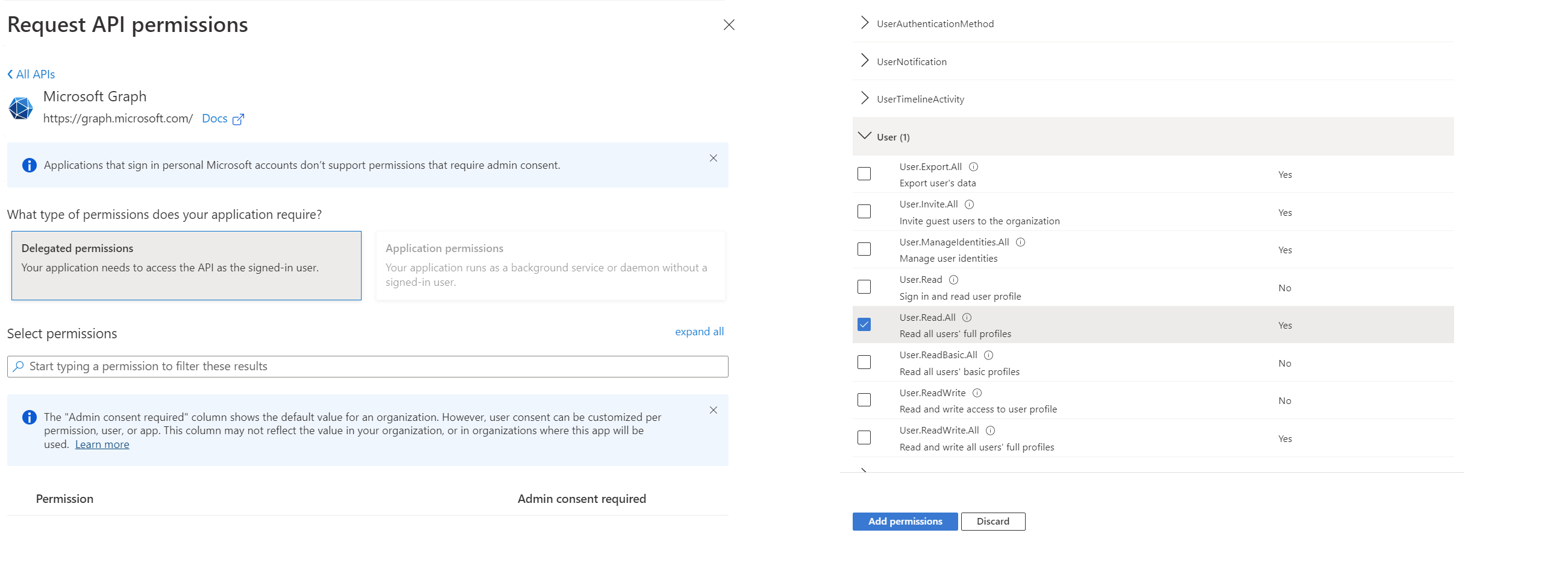Check the User.Export.All permission
Screen dimensions: 1568x565
point(864,174)
